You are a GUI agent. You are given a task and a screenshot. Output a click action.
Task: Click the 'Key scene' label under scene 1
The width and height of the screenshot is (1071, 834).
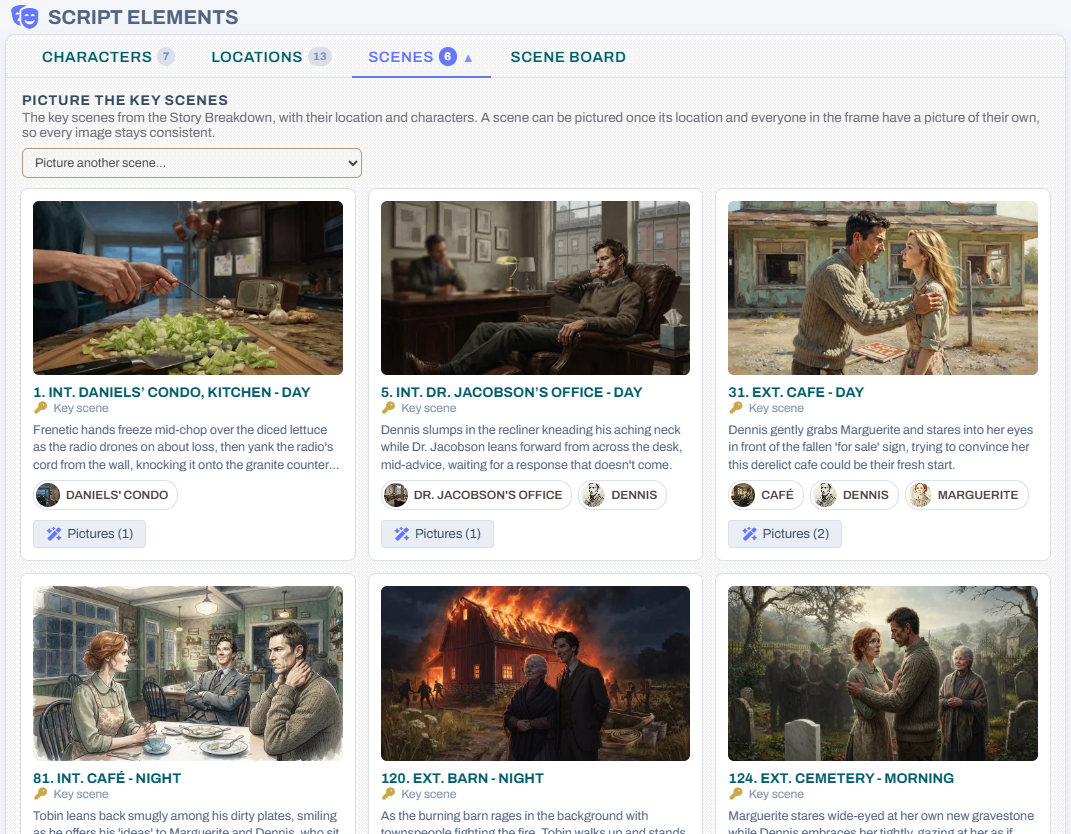[81, 408]
